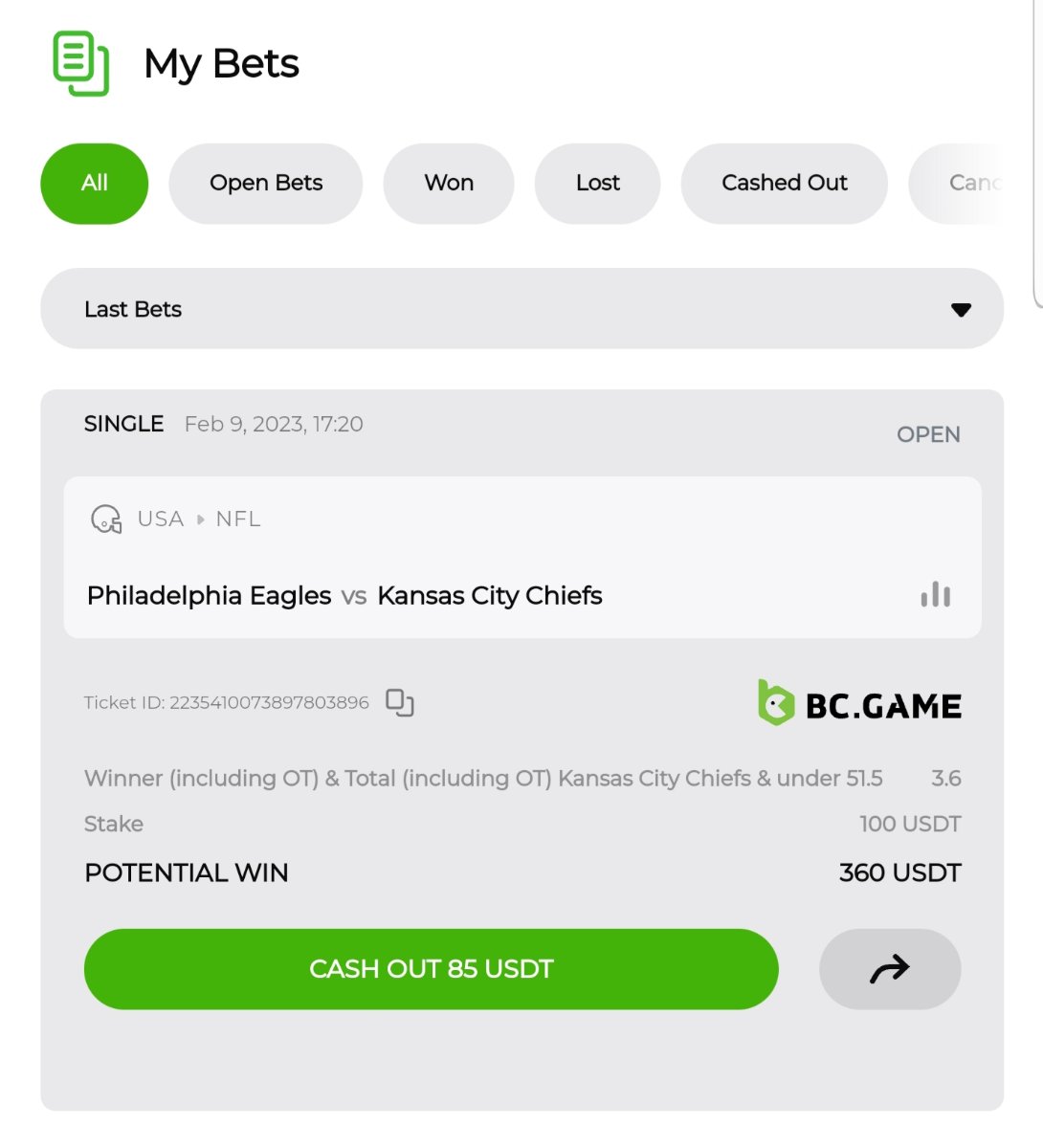Open Philadelphia Eagles vs Kansas City Chiefs match
Screen dimensions: 1043x1148
(x=344, y=596)
